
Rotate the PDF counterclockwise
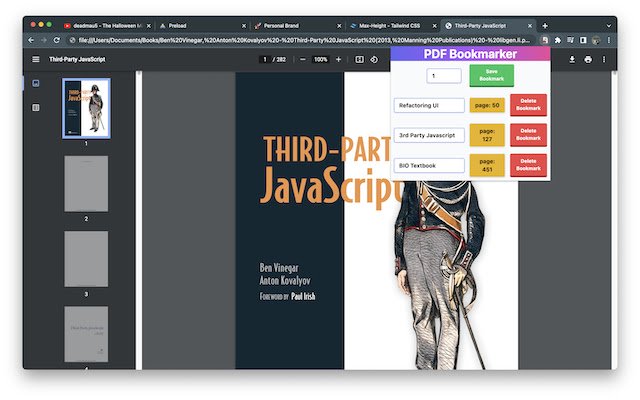click(374, 60)
